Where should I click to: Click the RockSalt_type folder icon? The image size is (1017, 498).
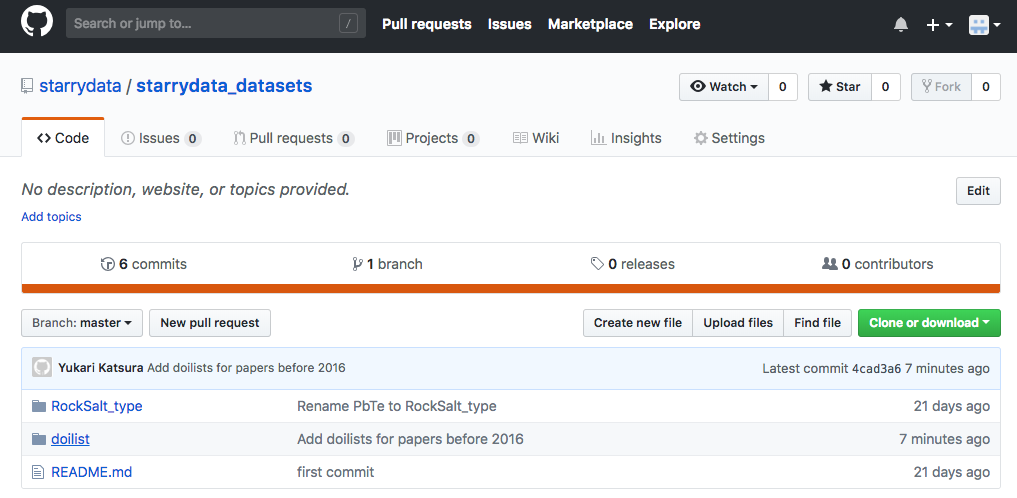39,406
